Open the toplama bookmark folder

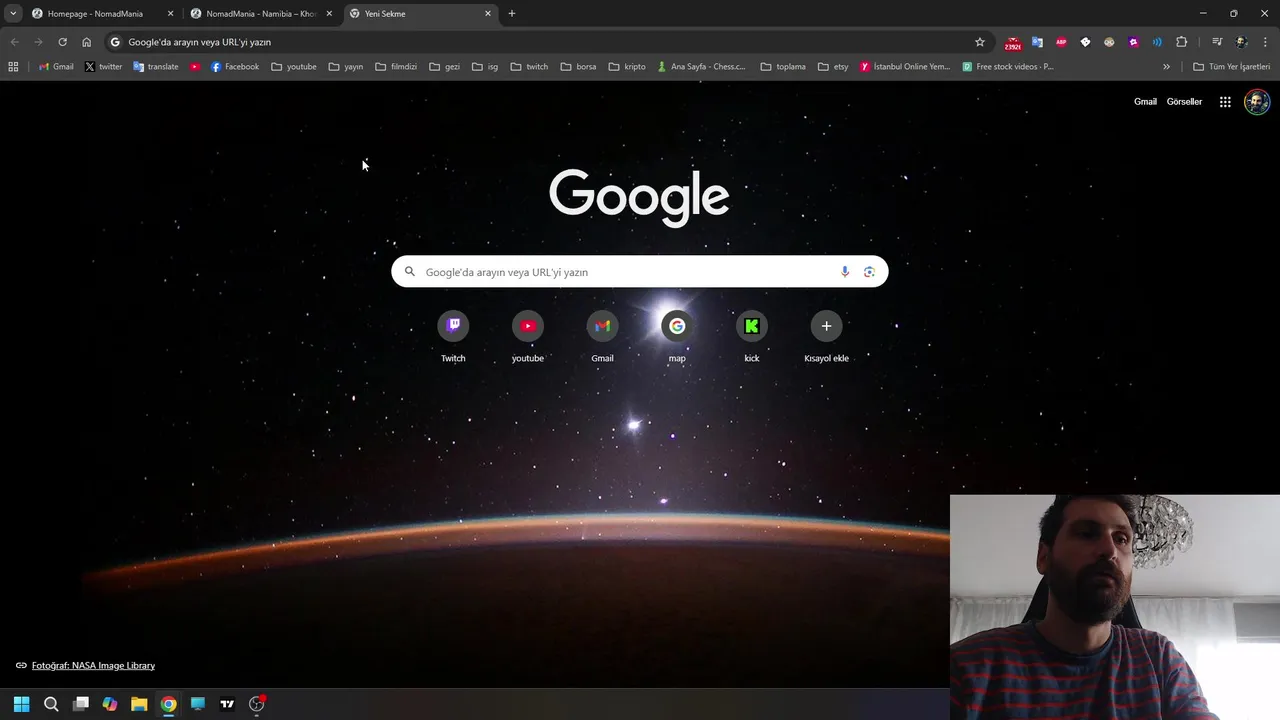(x=783, y=67)
